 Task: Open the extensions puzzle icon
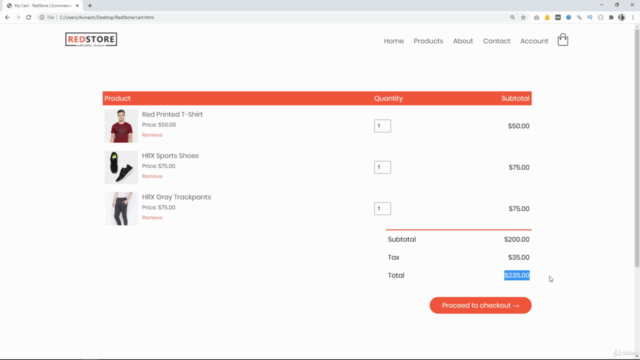point(611,18)
